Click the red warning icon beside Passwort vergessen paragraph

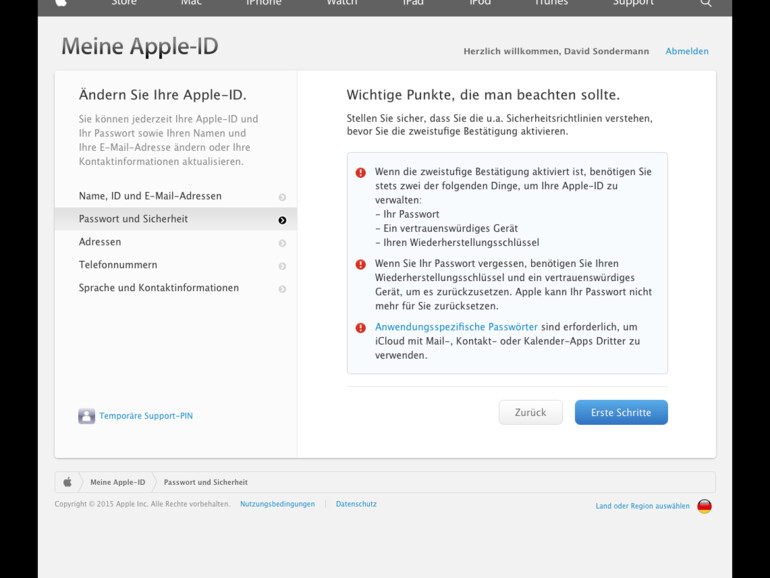coord(360,264)
